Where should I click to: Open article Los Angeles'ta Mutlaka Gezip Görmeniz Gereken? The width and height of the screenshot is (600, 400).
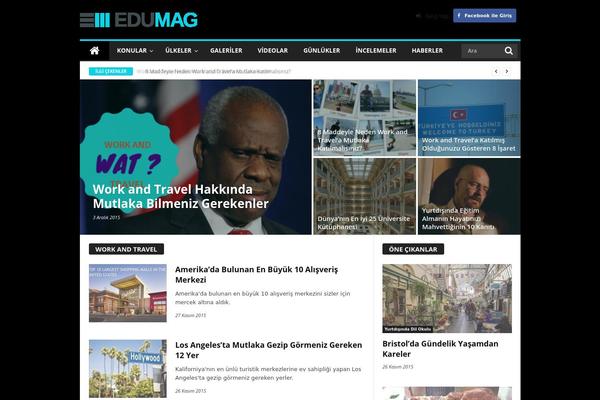(x=268, y=350)
